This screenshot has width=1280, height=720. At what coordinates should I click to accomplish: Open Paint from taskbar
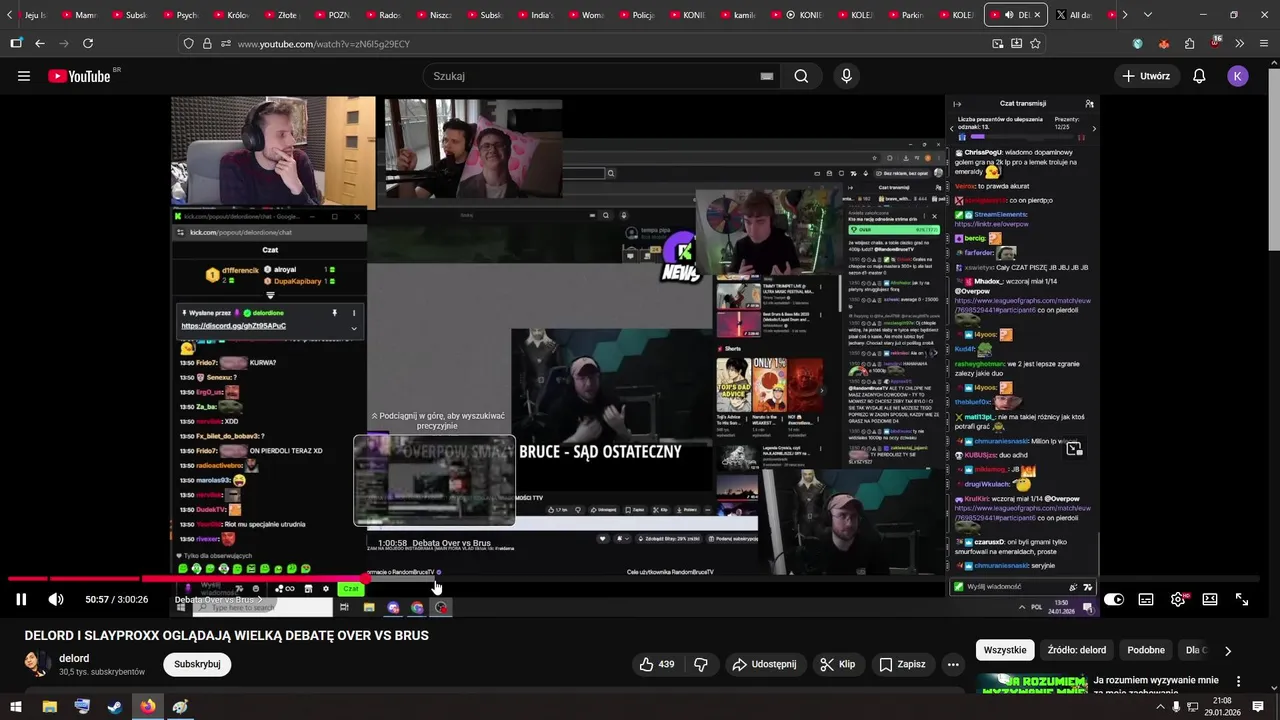180,706
